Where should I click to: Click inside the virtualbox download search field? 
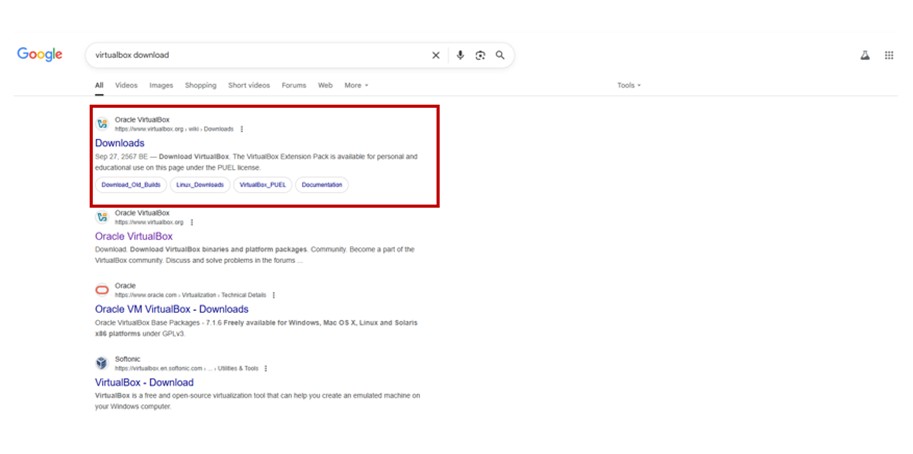250,56
